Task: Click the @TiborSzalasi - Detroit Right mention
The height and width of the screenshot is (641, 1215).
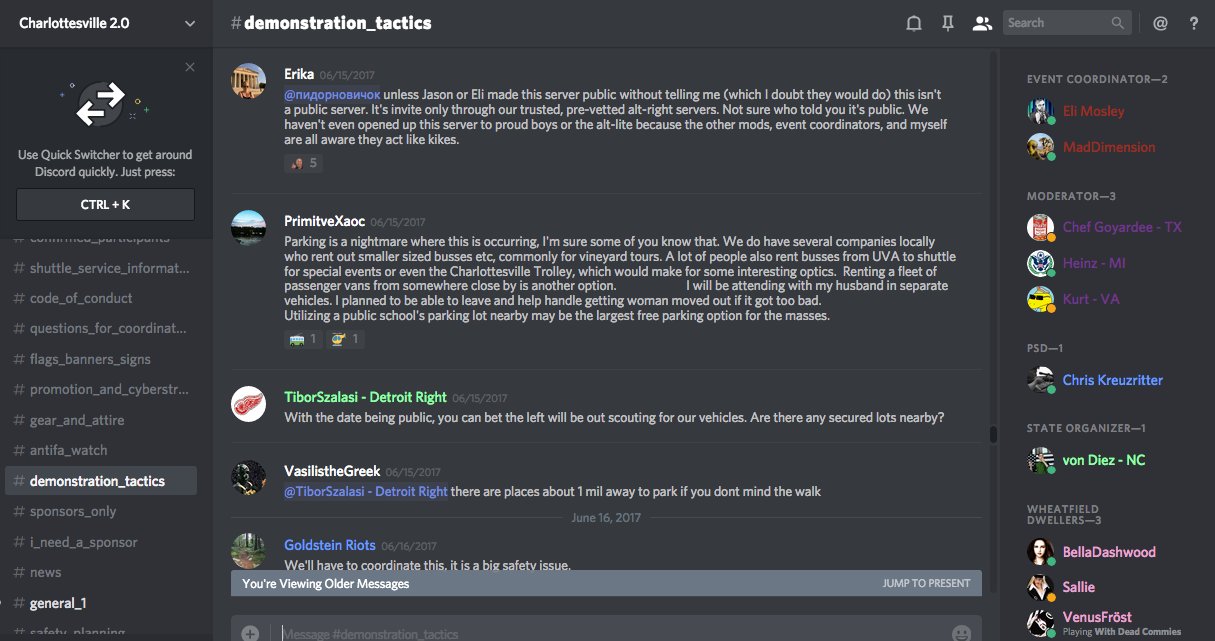Action: [x=366, y=491]
